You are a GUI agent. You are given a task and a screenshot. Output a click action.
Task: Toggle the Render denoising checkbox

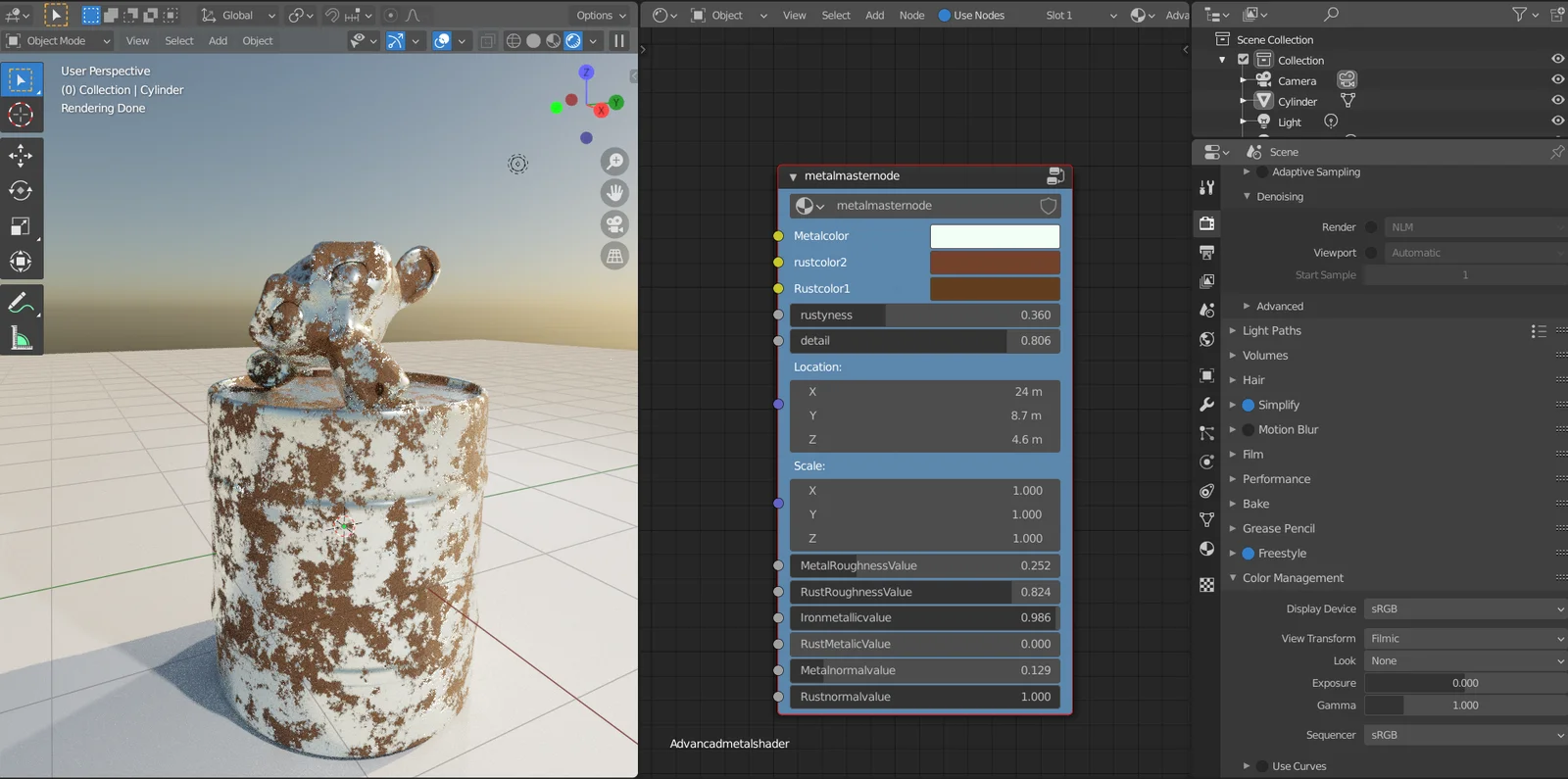point(1371,227)
